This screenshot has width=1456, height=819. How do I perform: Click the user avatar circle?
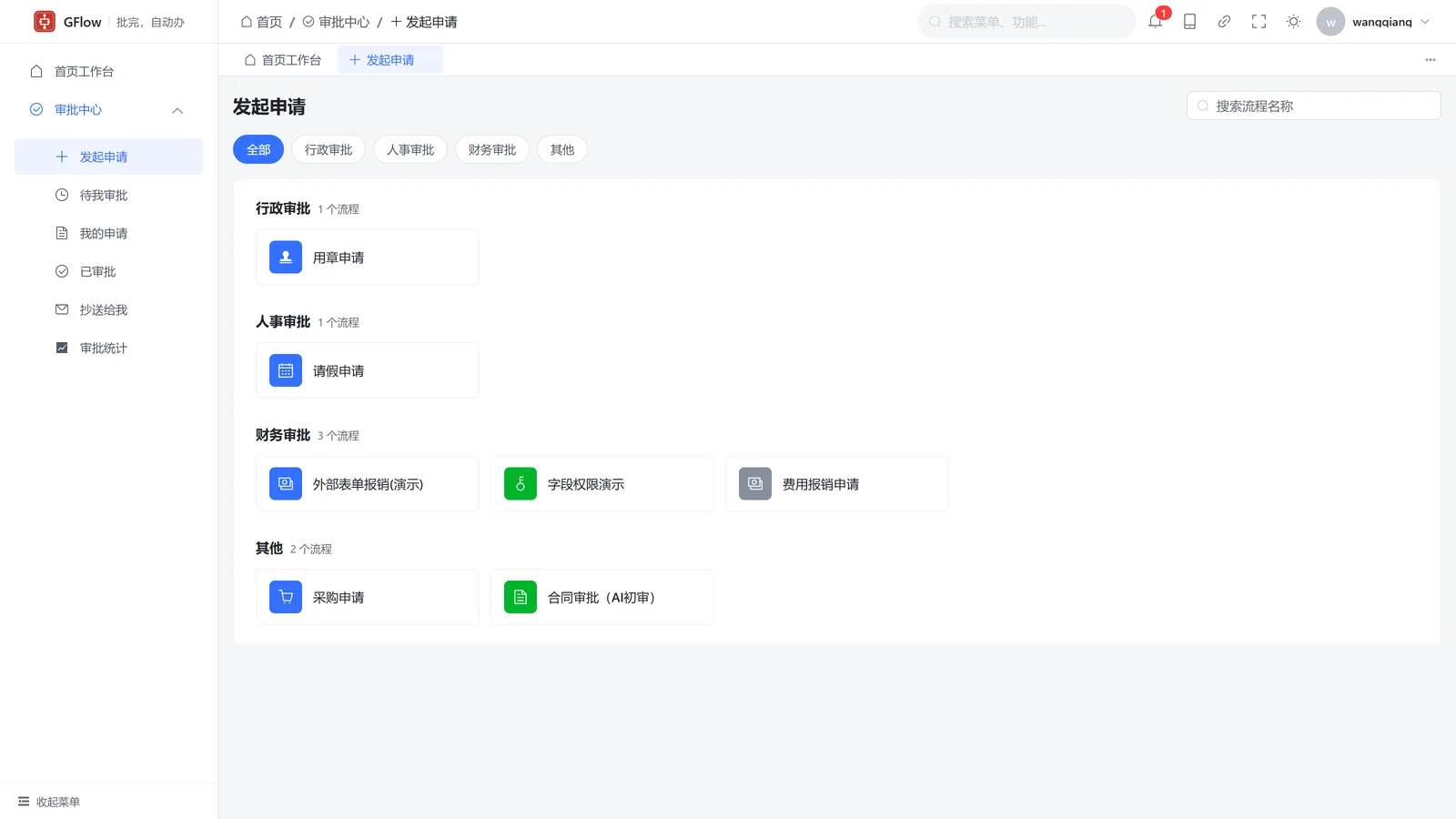1330,22
